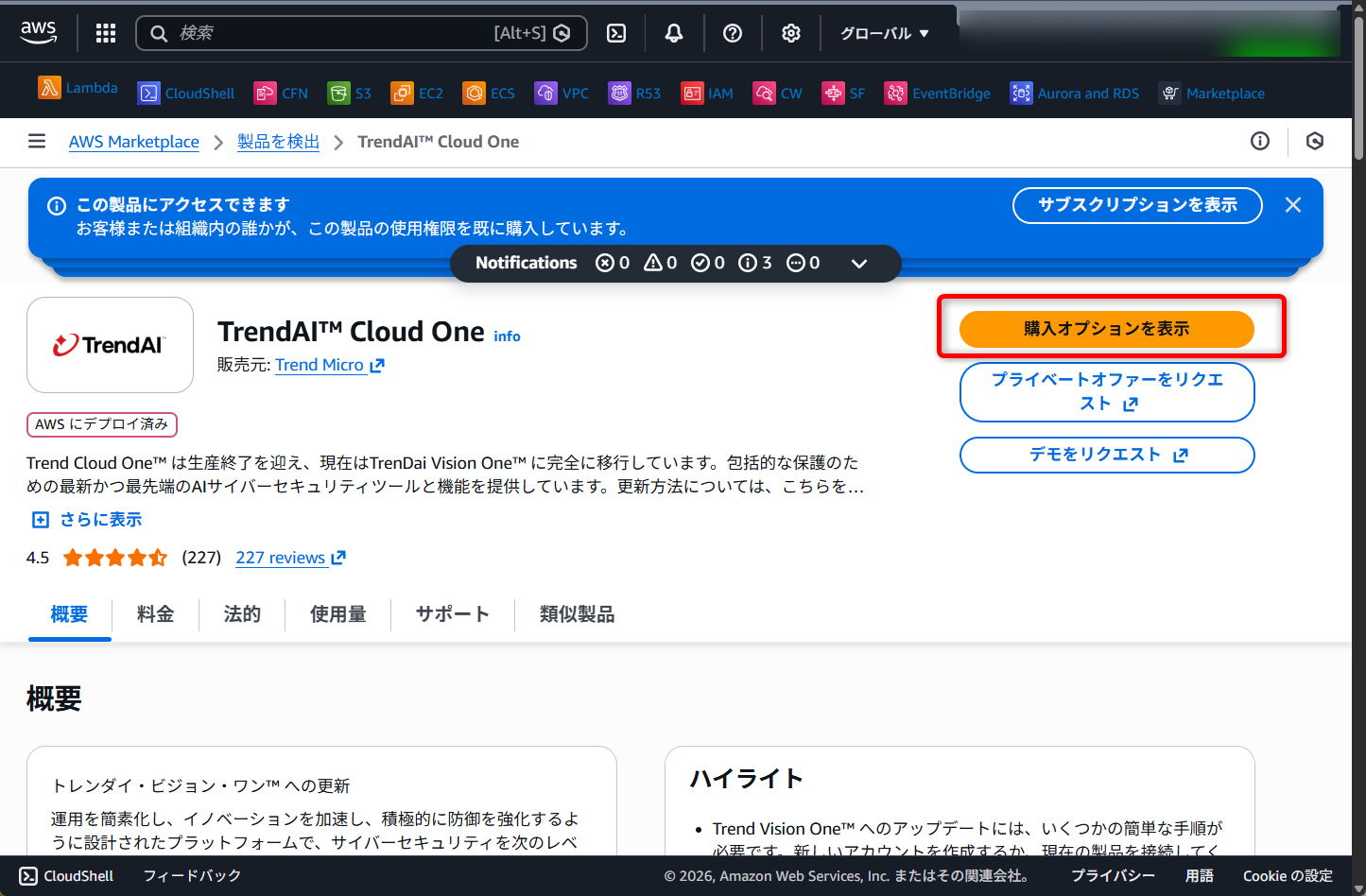Image resolution: width=1366 pixels, height=896 pixels.
Task: Toggle the side navigation hamburger menu
Action: 37,142
